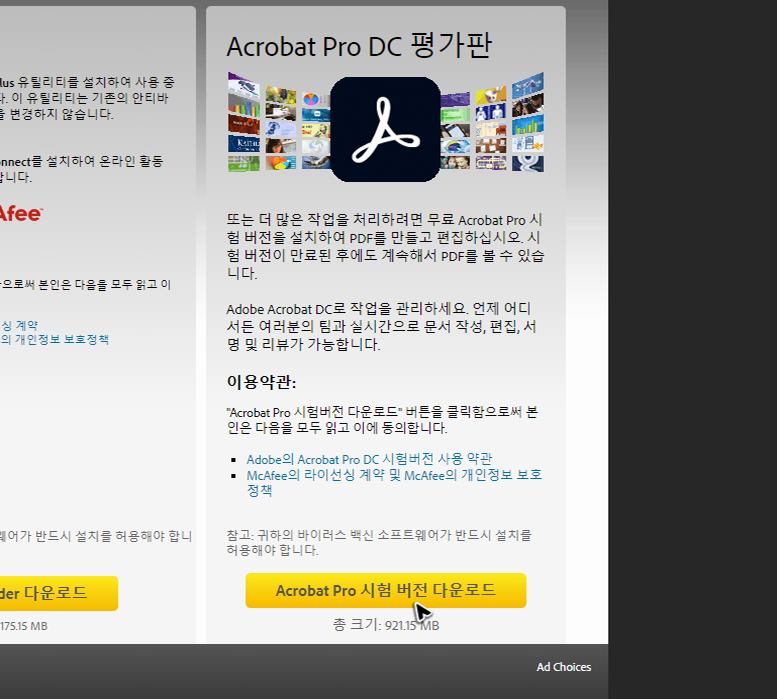Select the Acrobat Pro DC 평가판 heading
Screen dimensions: 777x699
point(359,46)
